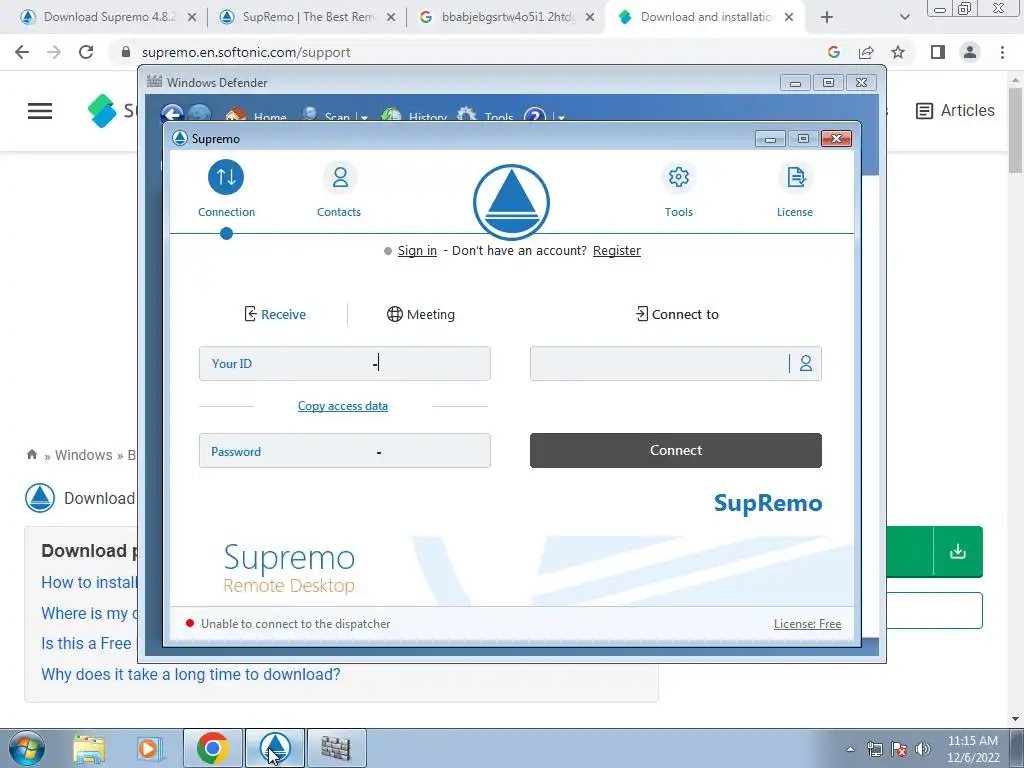The width and height of the screenshot is (1024, 768).
Task: Open the Windows Start button
Action: point(27,748)
